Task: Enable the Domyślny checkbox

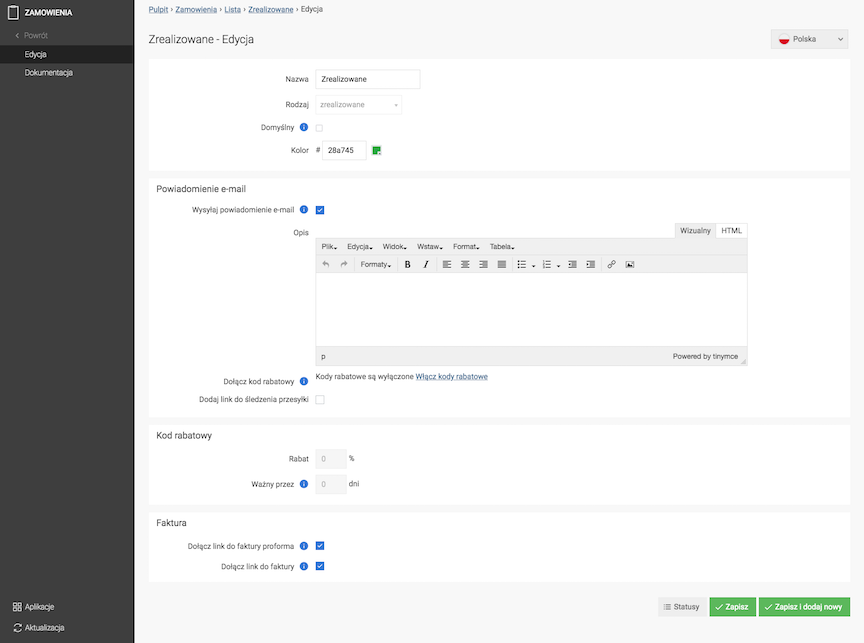Action: (x=317, y=127)
